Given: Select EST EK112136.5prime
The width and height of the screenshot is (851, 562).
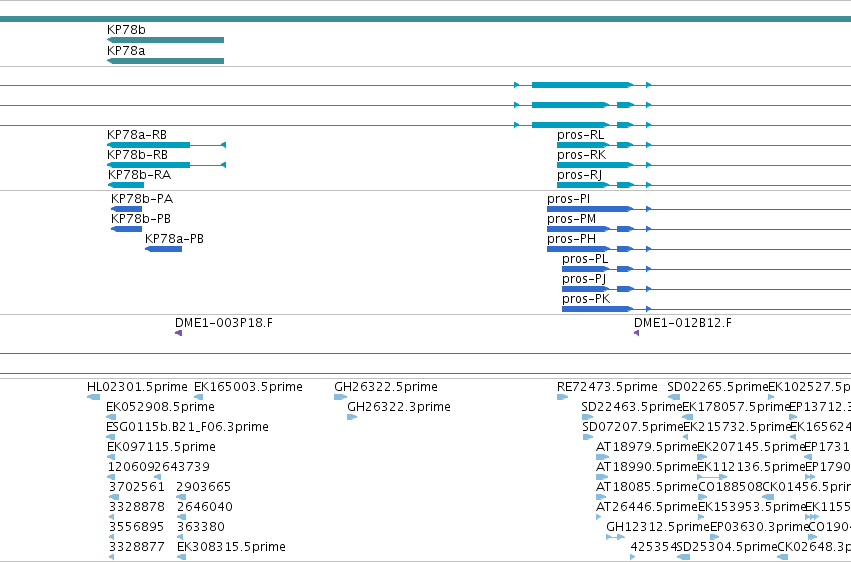Looking at the screenshot, I should point(712,477).
